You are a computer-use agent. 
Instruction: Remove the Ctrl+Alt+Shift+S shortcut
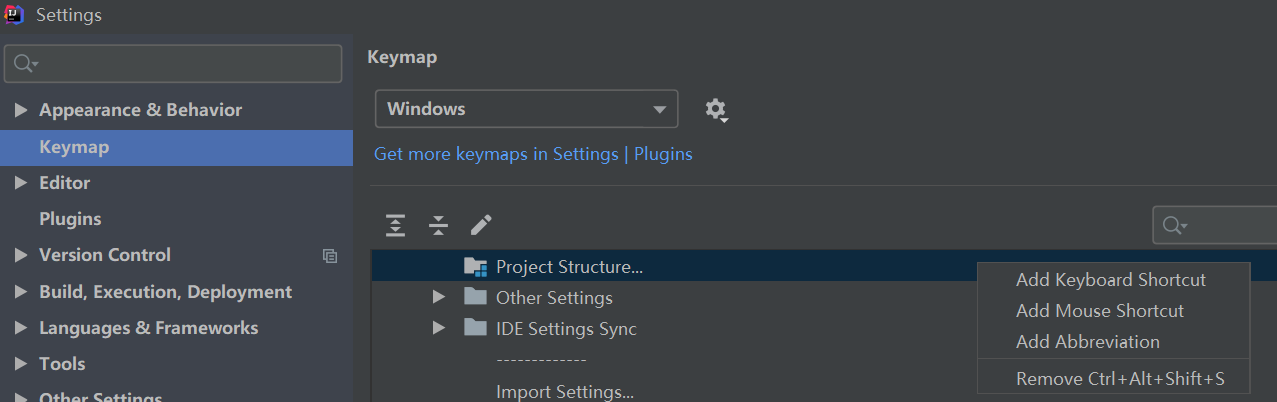point(1119,379)
